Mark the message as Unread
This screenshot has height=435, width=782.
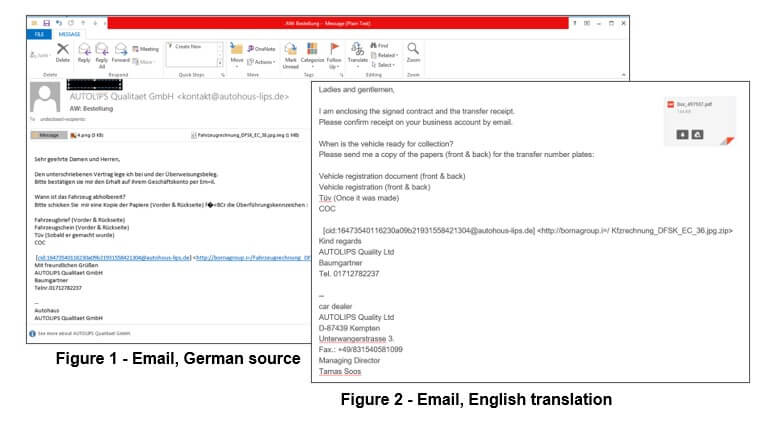[x=290, y=55]
